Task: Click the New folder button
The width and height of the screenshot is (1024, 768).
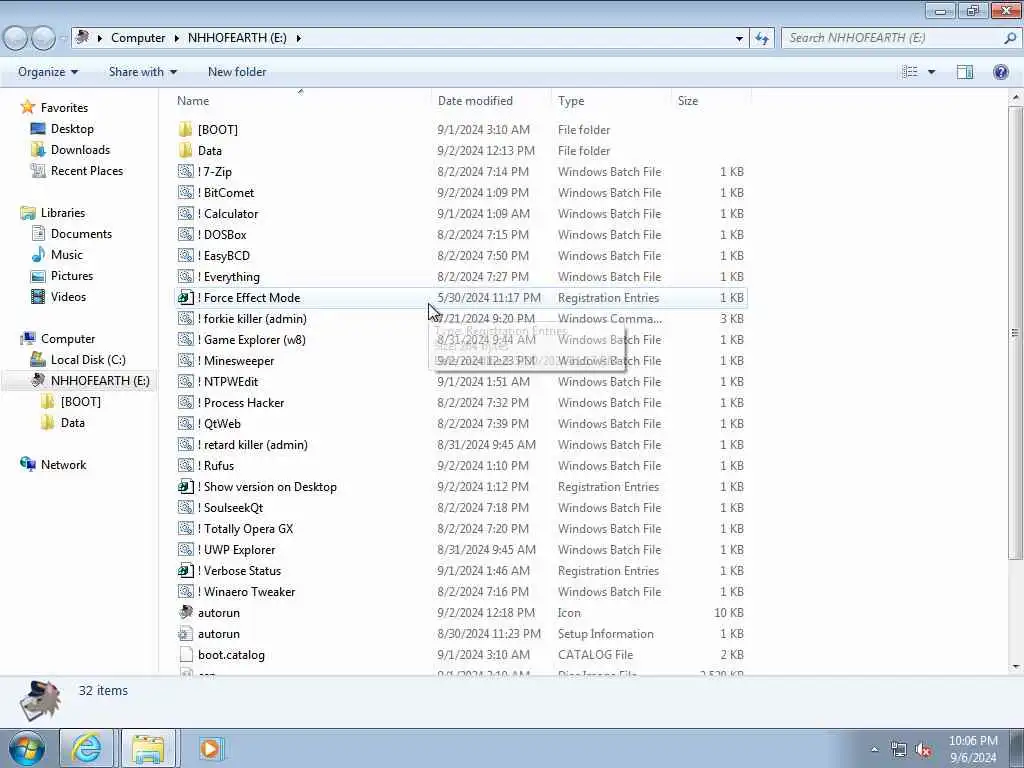Action: click(x=237, y=72)
